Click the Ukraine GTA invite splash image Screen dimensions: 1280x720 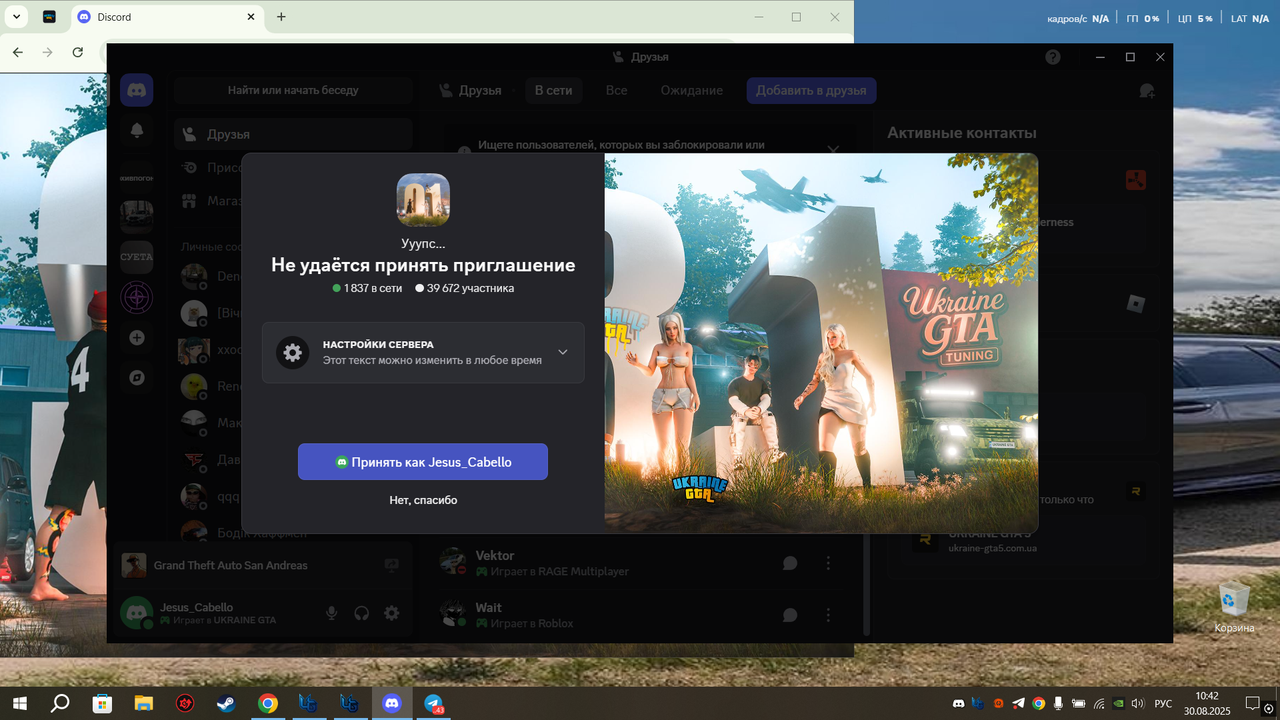(x=821, y=343)
